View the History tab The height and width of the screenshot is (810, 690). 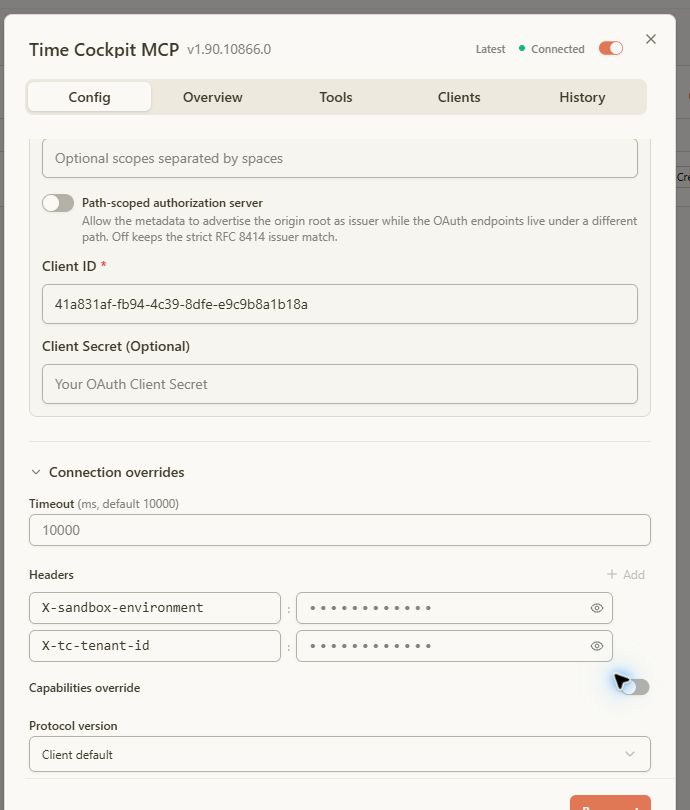pyautogui.click(x=582, y=97)
